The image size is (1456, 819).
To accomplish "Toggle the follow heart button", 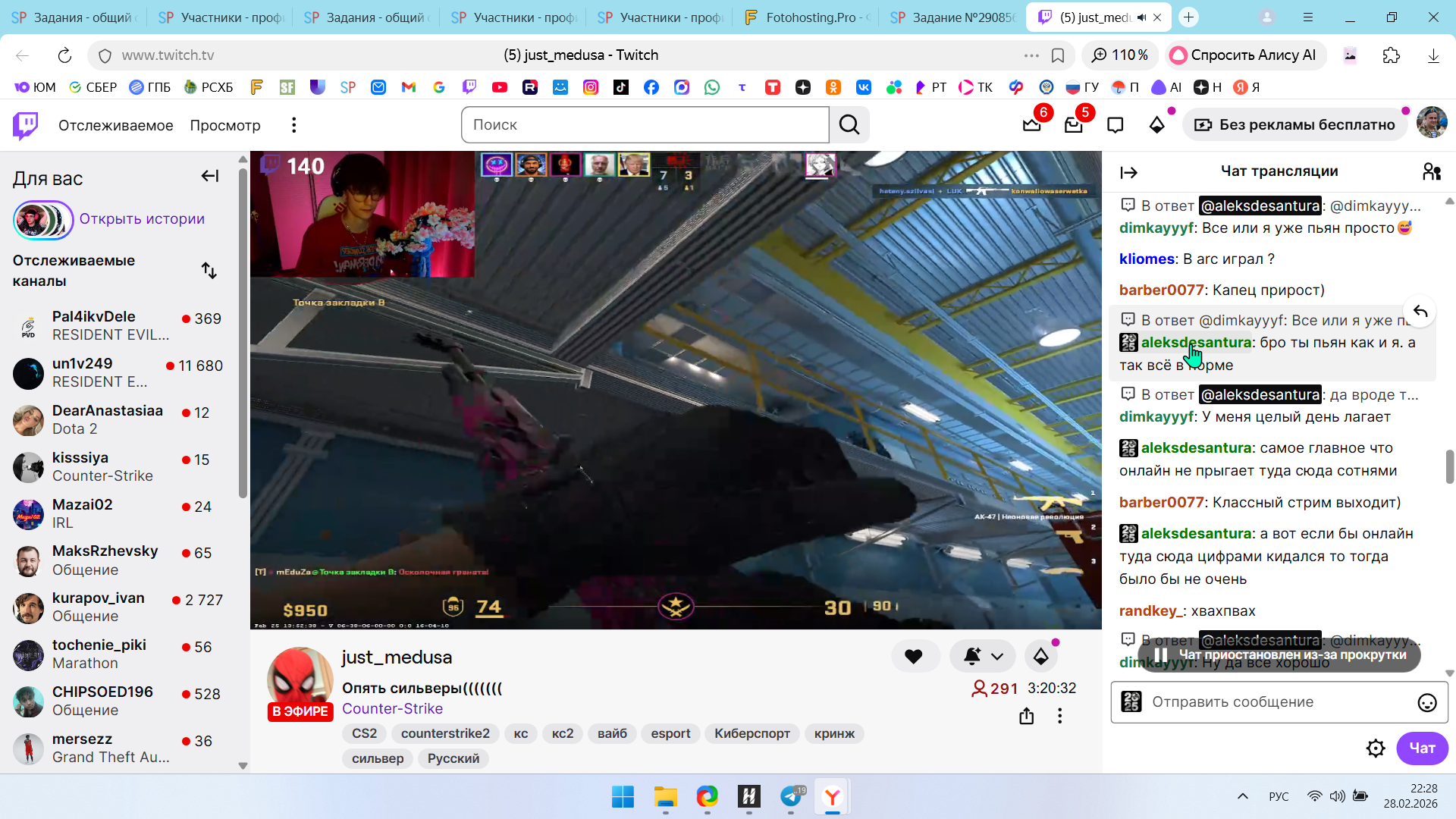I will (914, 657).
